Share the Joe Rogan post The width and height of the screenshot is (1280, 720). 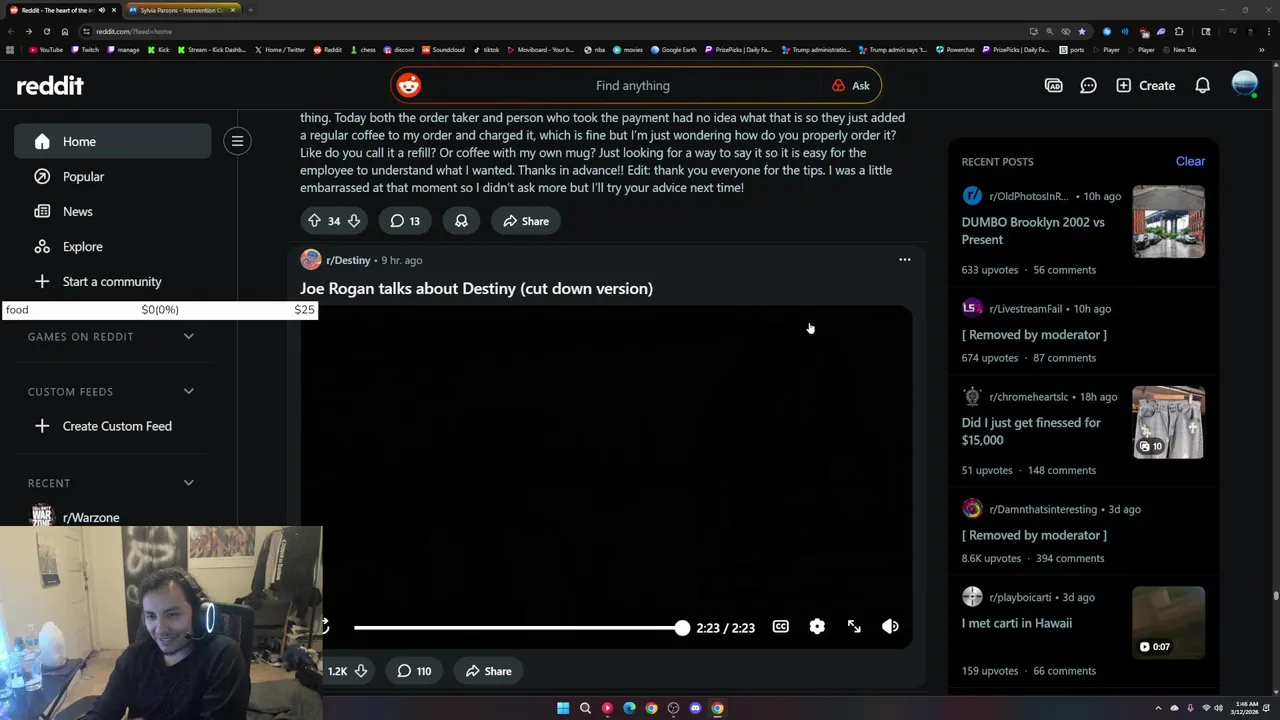pyautogui.click(x=489, y=671)
